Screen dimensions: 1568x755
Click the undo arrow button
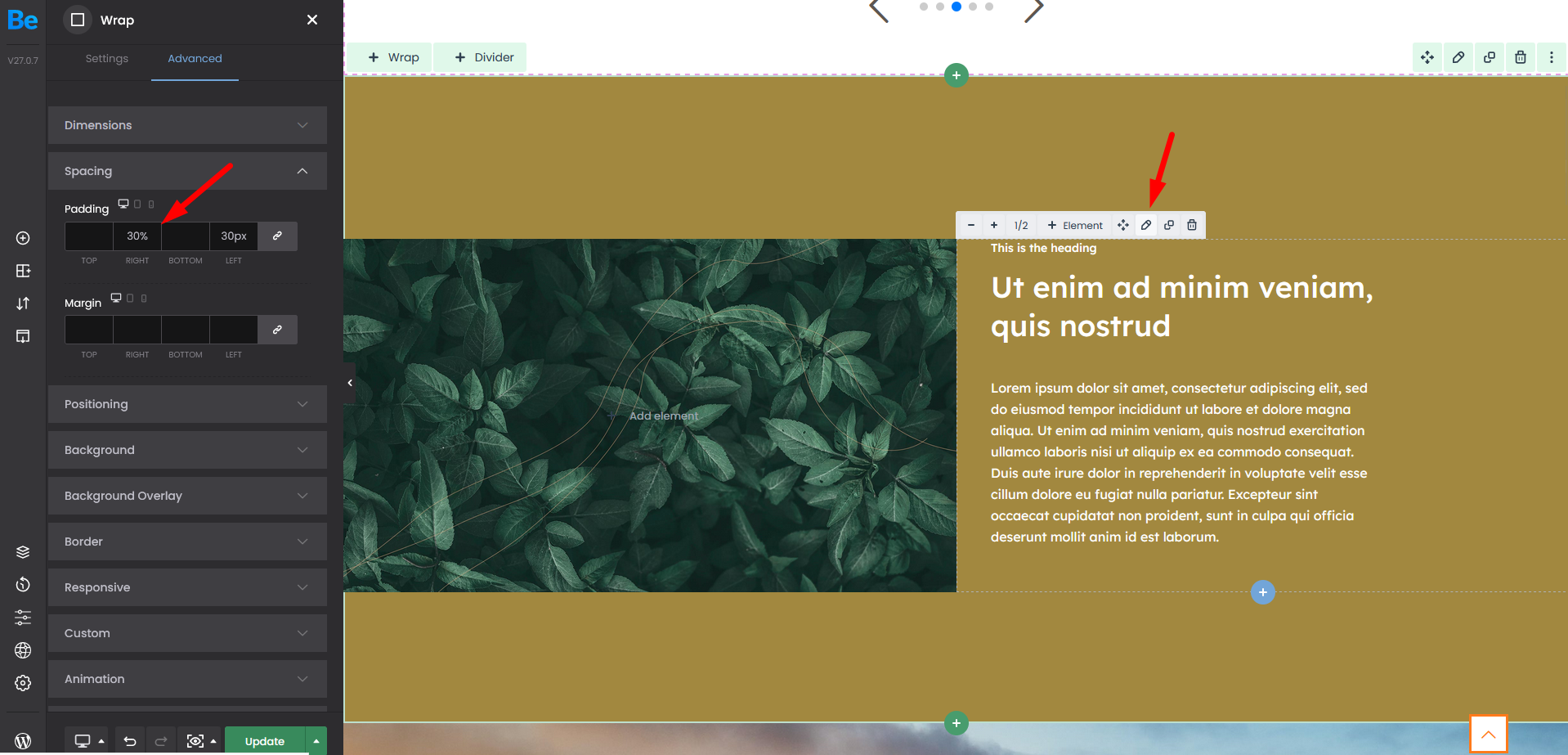tap(130, 741)
